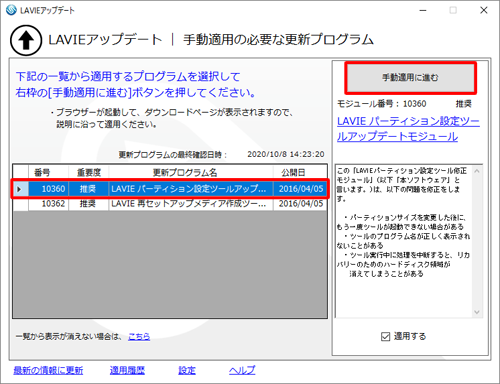Open the ヘルプ link

[242, 370]
